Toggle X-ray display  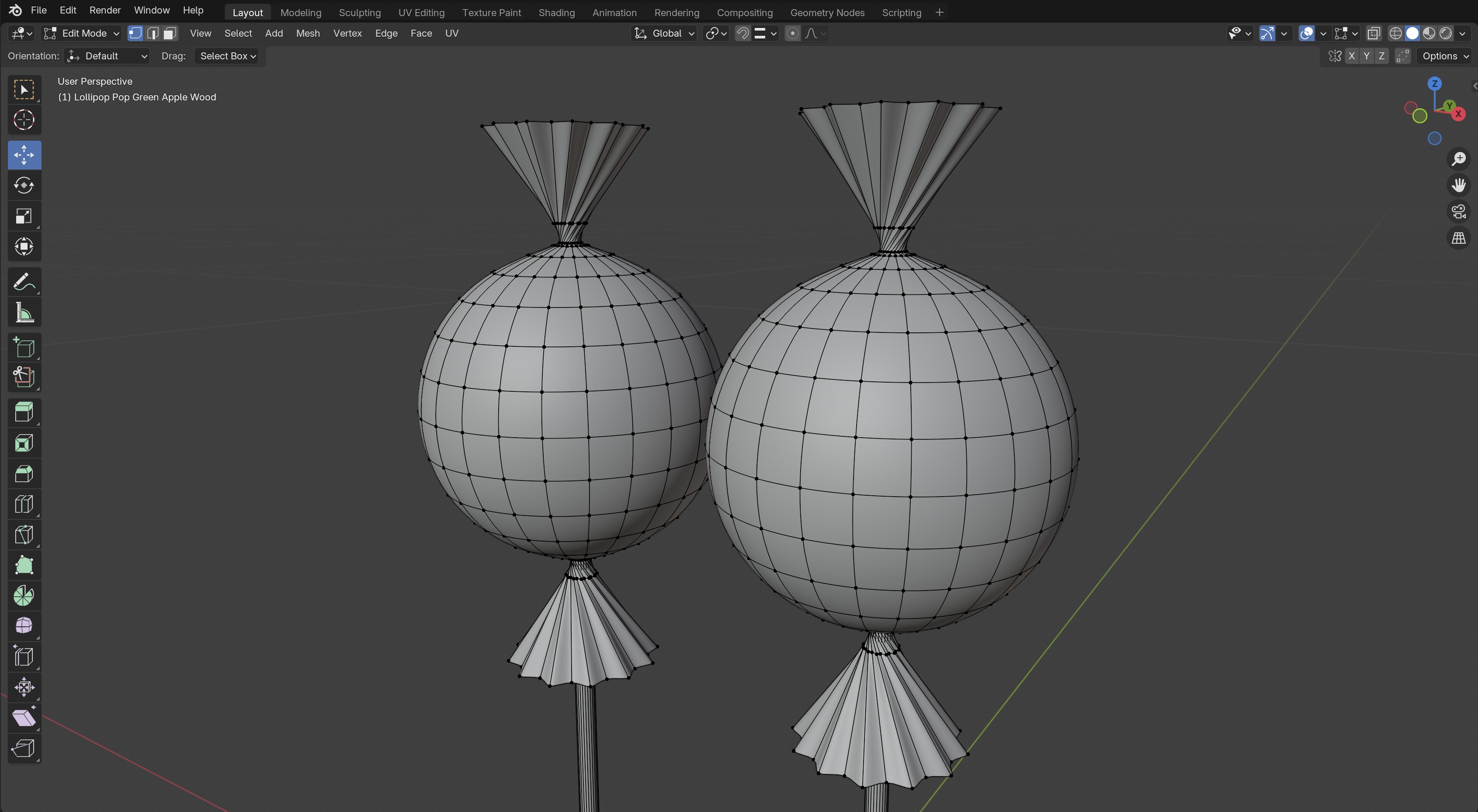pyautogui.click(x=1374, y=33)
